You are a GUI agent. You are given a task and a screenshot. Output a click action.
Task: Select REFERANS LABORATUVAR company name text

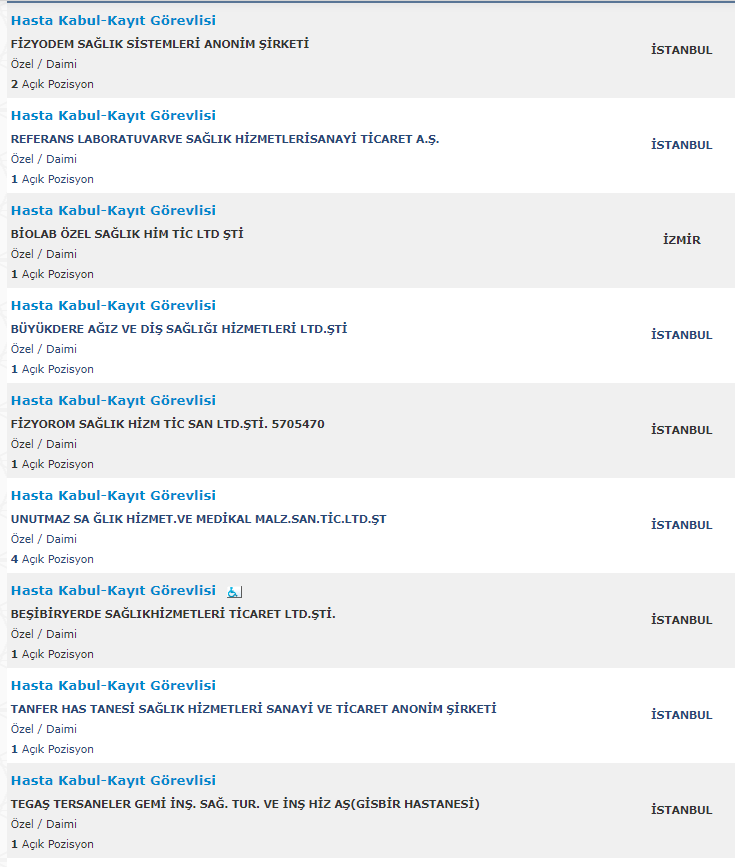pyautogui.click(x=225, y=139)
